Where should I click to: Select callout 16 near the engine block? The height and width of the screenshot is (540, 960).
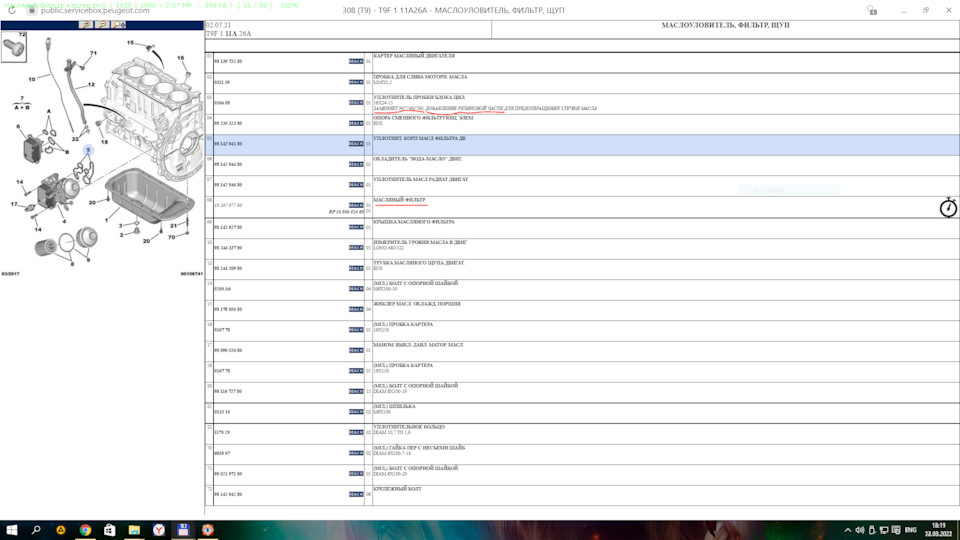click(x=181, y=58)
